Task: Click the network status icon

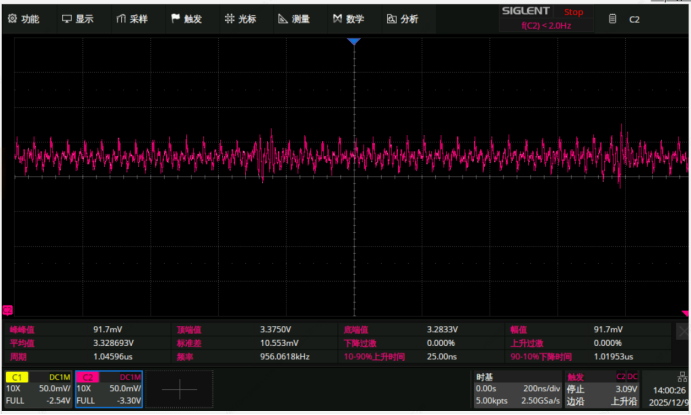Action: coord(682,377)
